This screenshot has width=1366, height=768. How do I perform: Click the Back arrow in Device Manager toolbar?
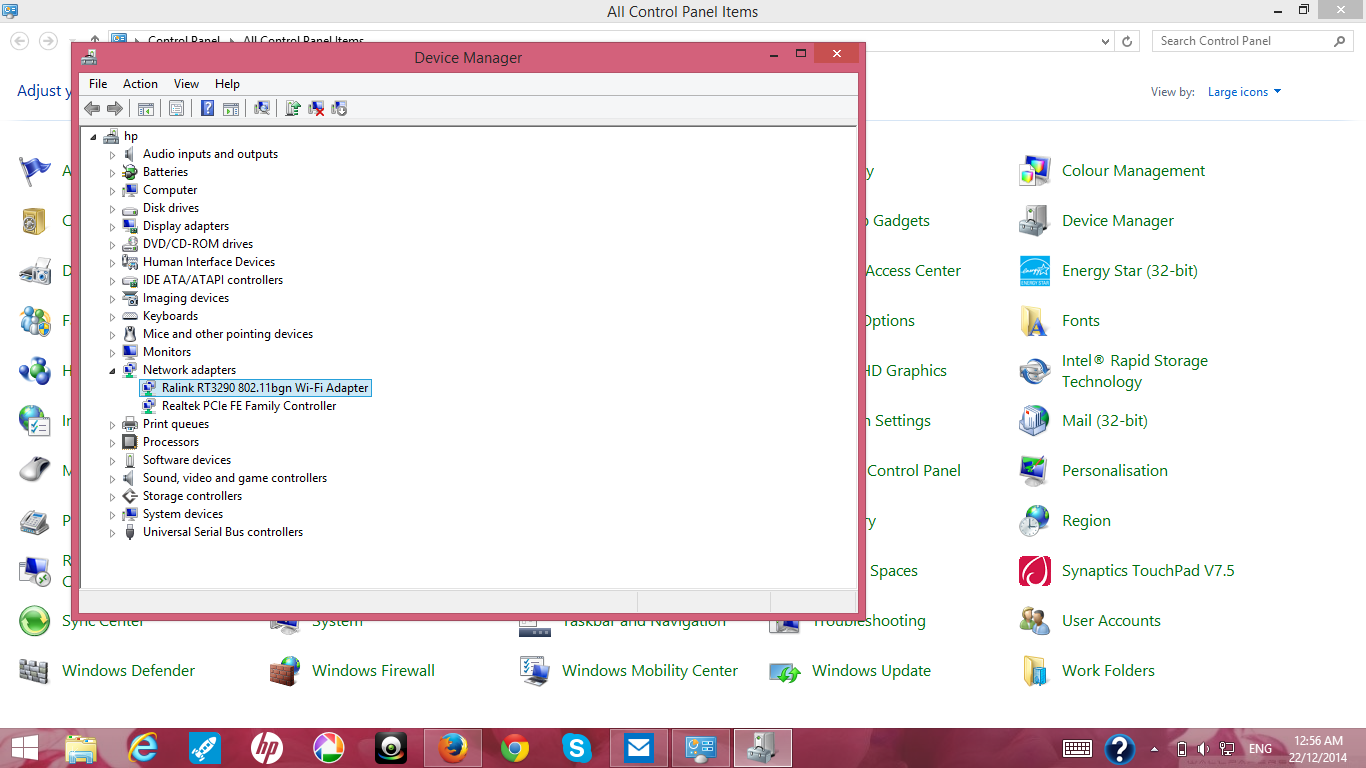(x=92, y=108)
